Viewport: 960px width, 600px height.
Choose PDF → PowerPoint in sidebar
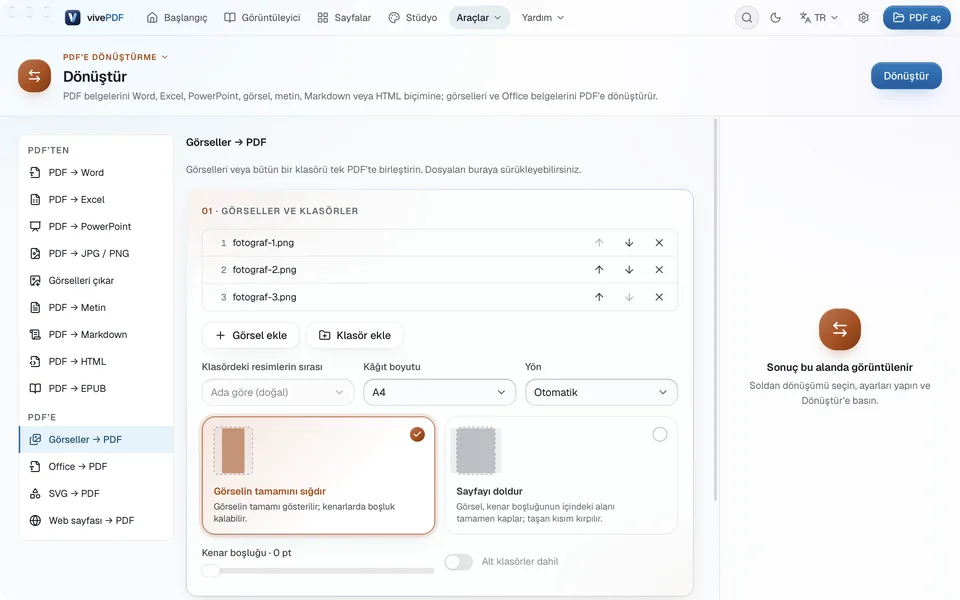(96, 227)
